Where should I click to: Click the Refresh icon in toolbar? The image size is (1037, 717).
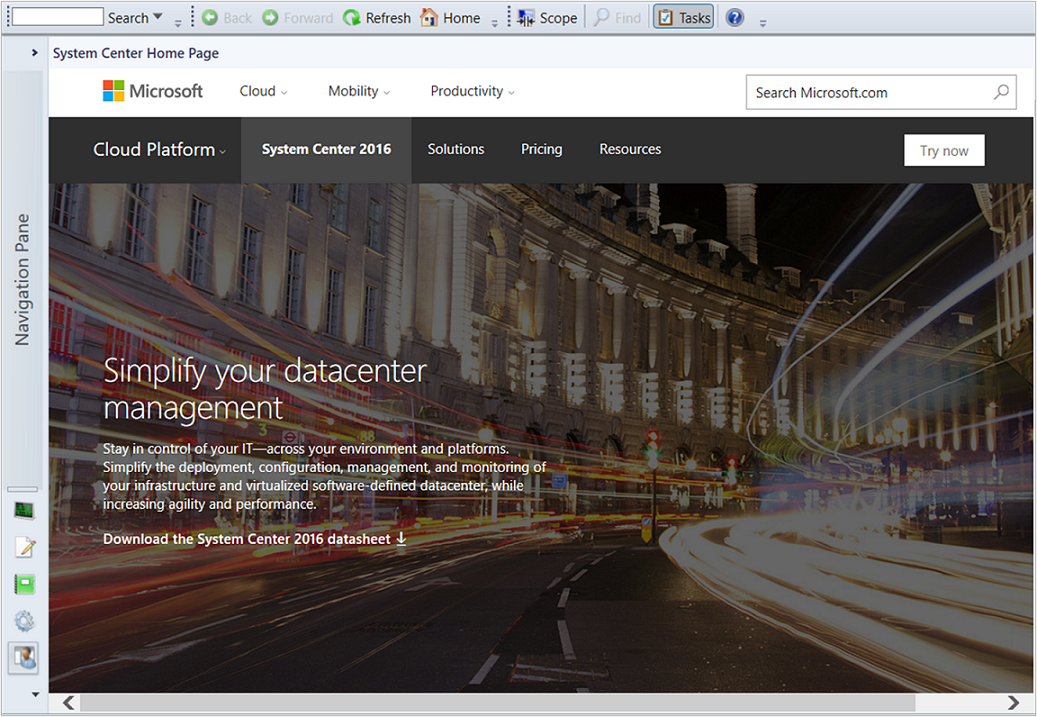pyautogui.click(x=352, y=18)
